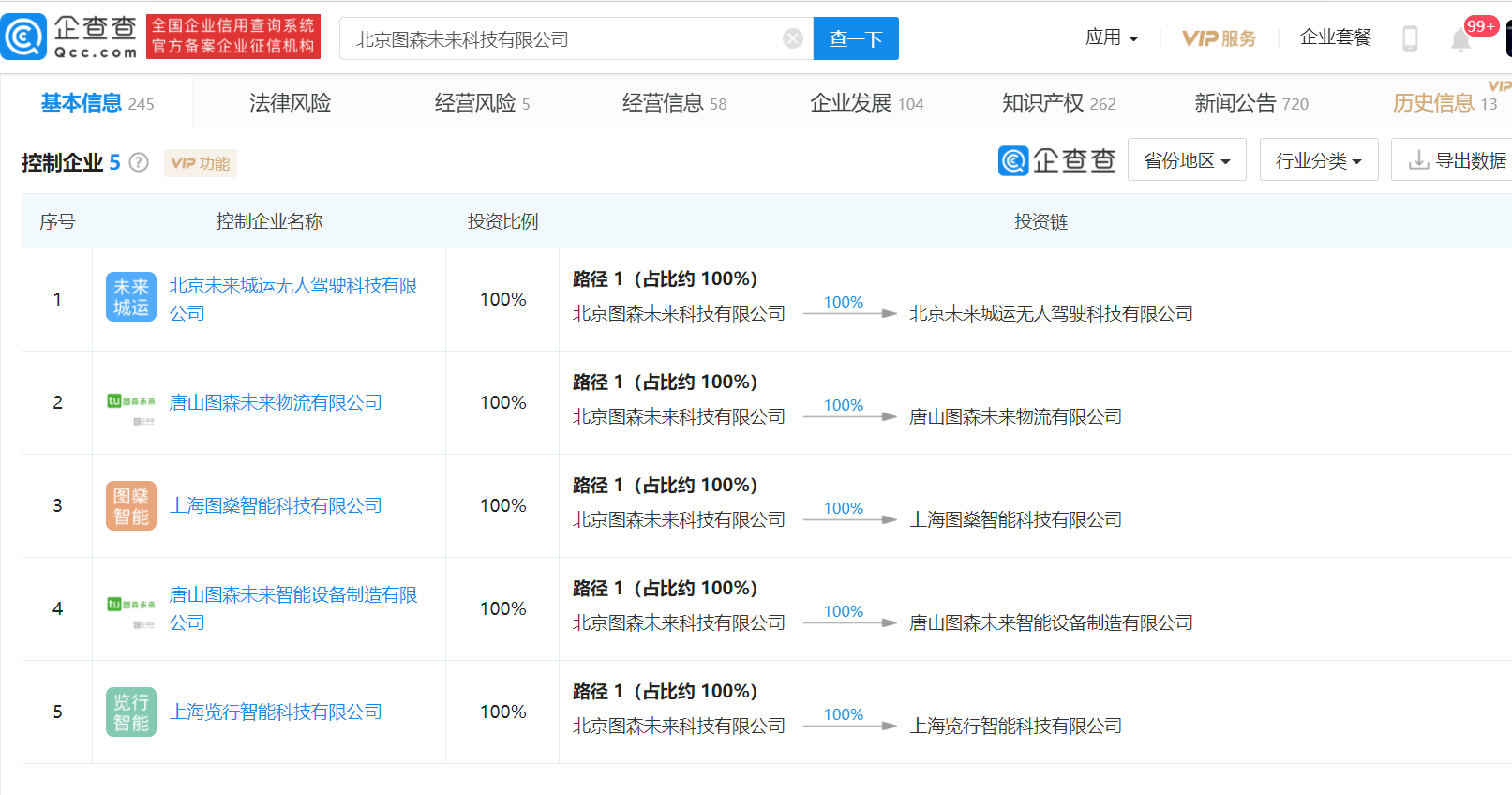Click the 全国企业信用查询系统 red banner
The image size is (1512, 795).
tap(233, 37)
